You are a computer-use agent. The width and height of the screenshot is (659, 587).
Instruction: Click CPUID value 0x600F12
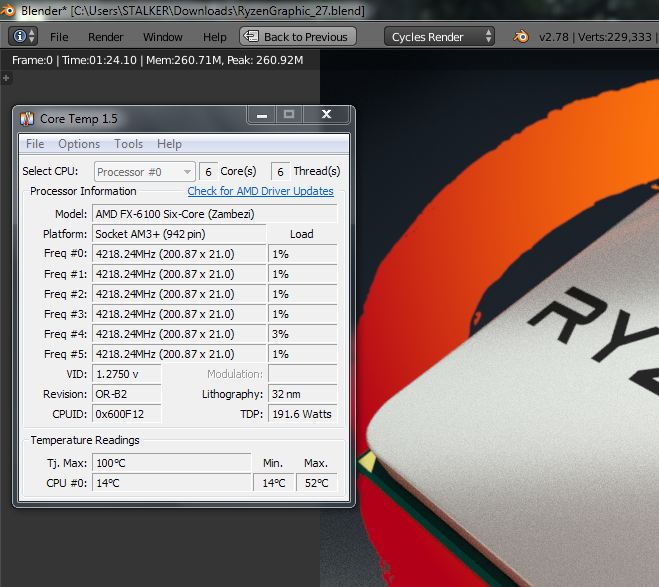pyautogui.click(x=127, y=414)
